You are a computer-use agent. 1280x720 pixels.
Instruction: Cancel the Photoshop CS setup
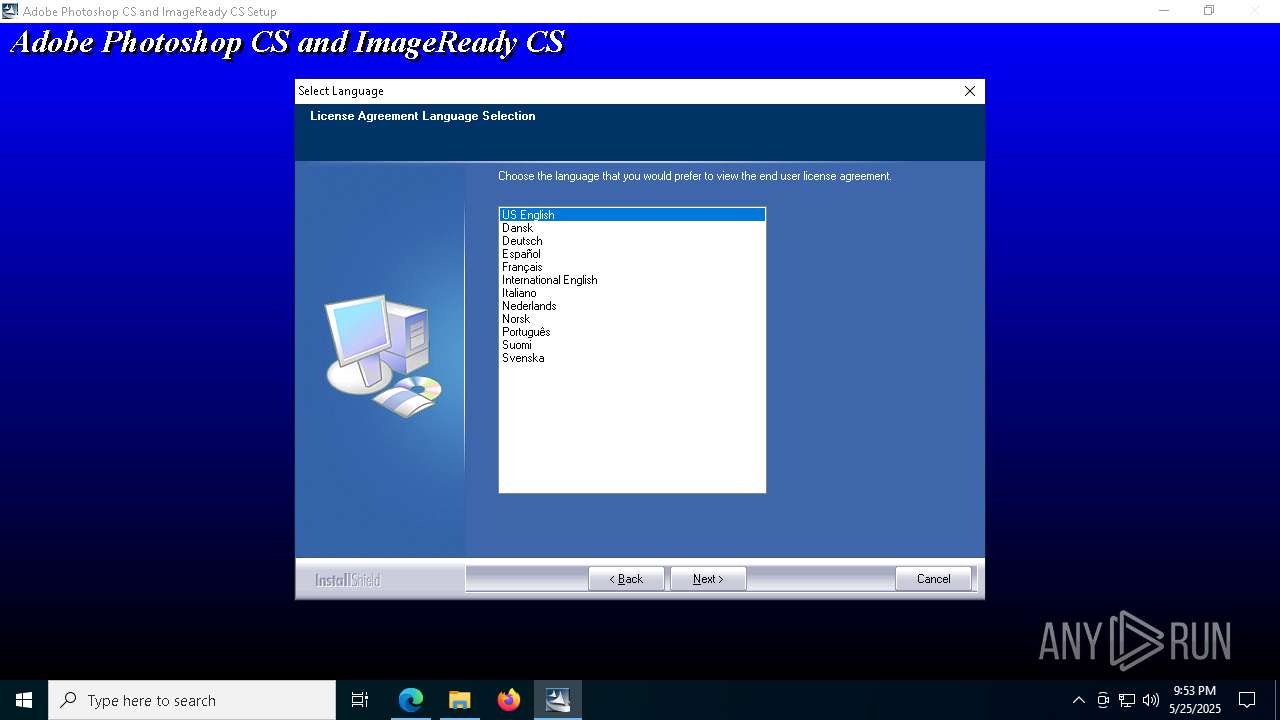click(x=933, y=579)
